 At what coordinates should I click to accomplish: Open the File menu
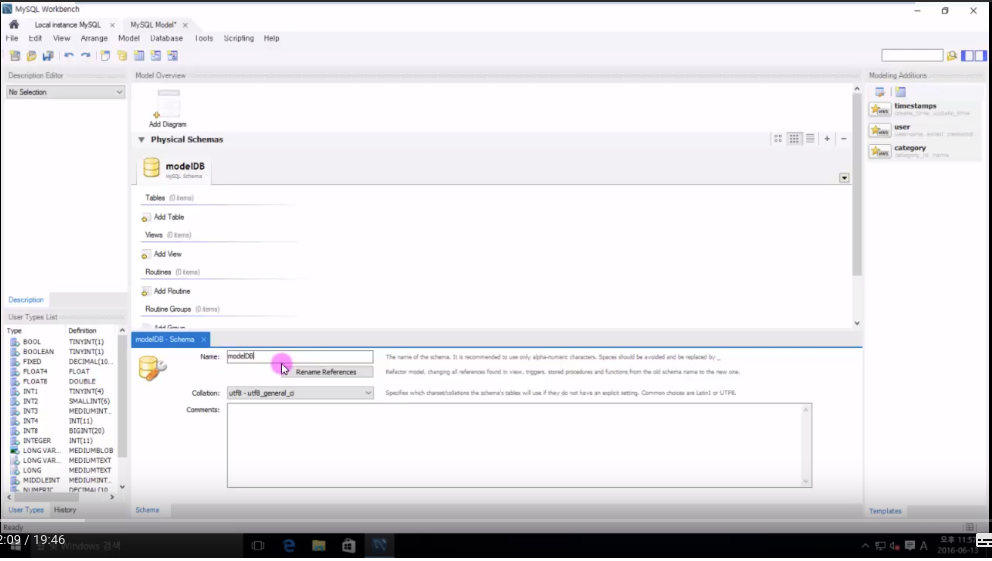[x=12, y=39]
